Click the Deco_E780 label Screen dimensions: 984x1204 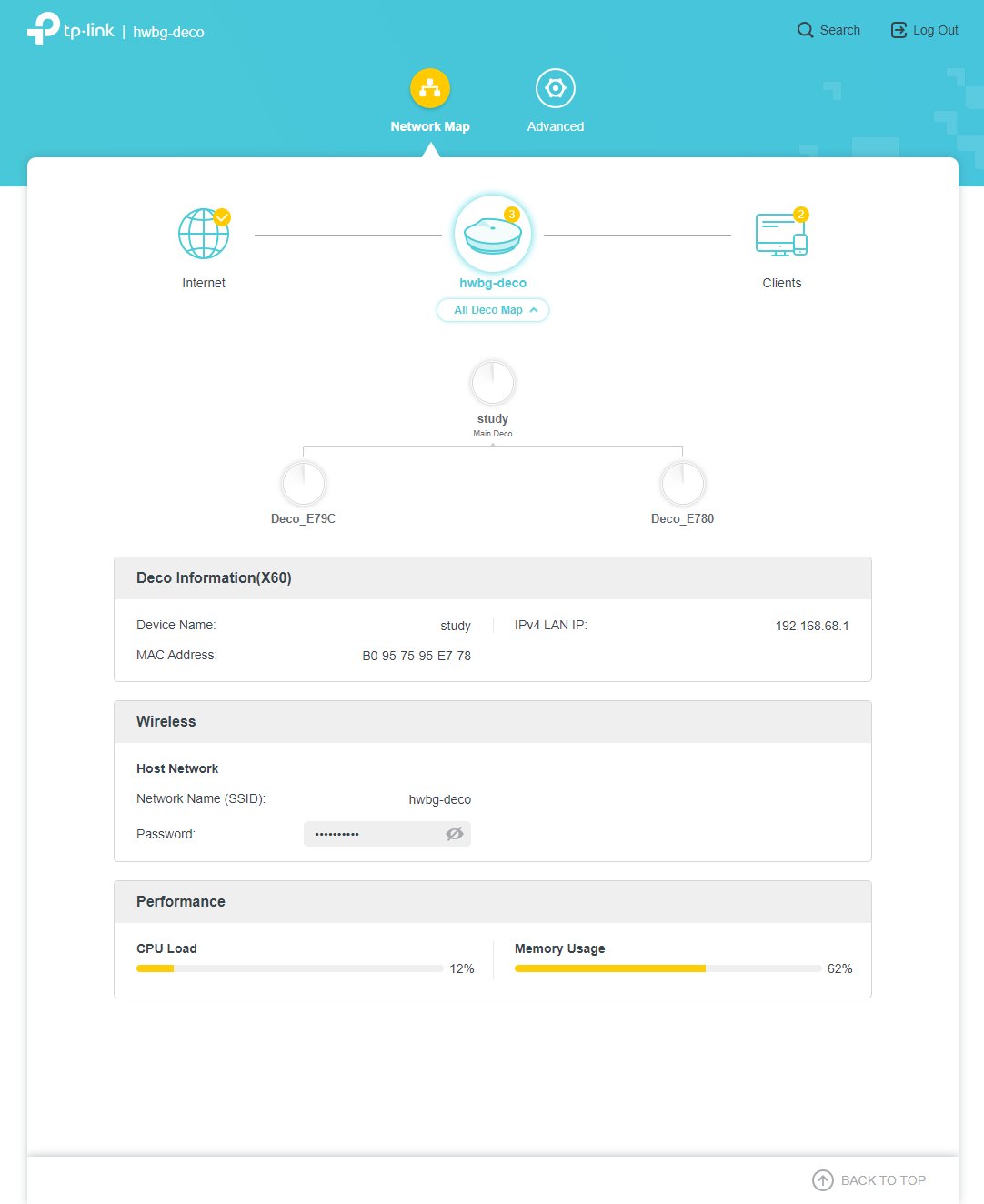[682, 518]
